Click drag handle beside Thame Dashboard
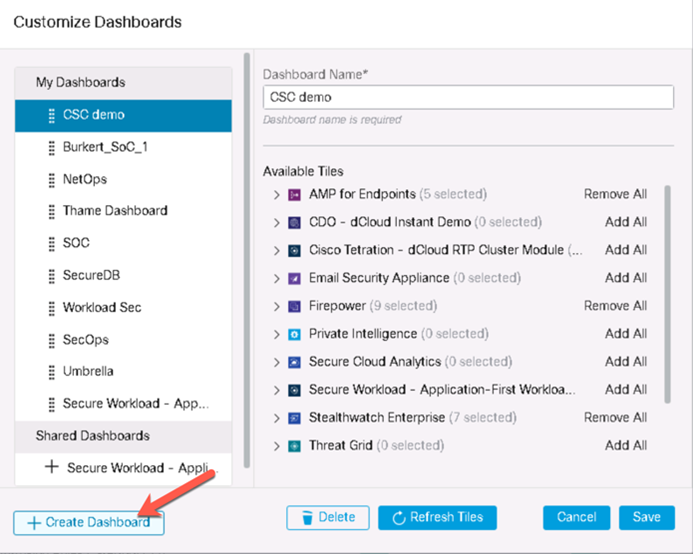Screen dimensions: 693x554 (x=52, y=211)
